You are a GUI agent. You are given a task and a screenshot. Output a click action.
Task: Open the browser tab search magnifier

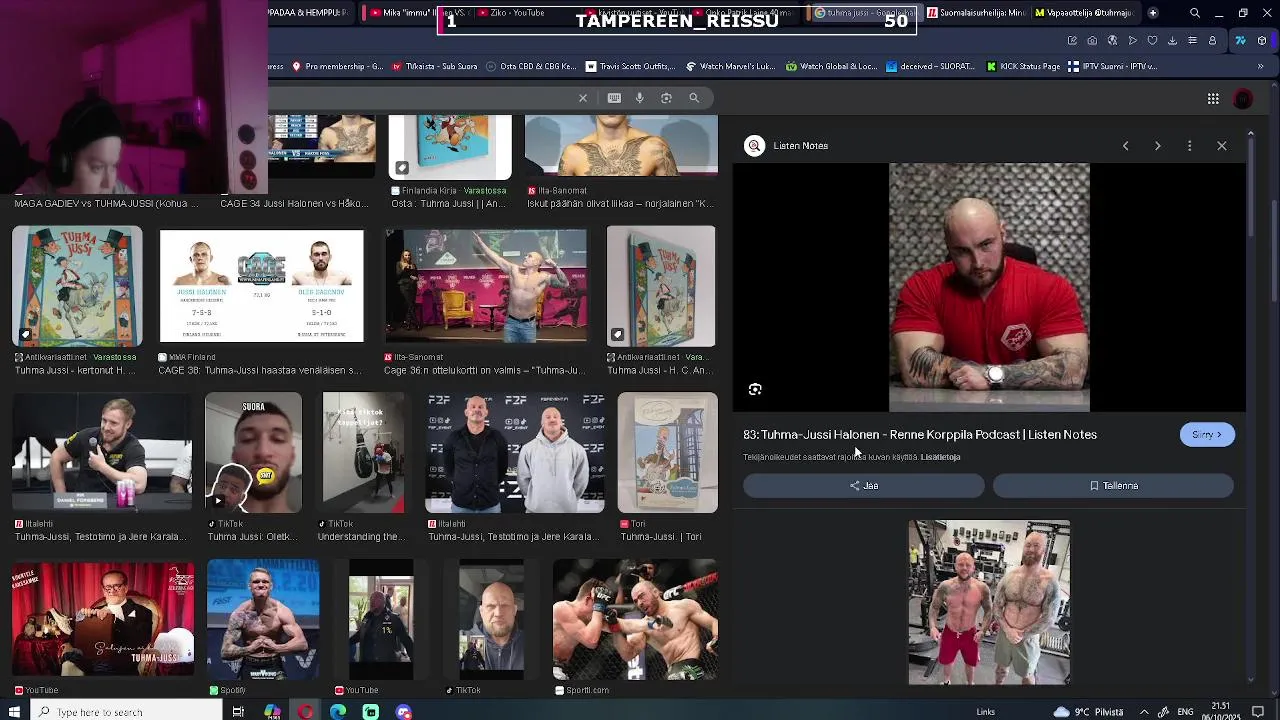pyautogui.click(x=1195, y=13)
